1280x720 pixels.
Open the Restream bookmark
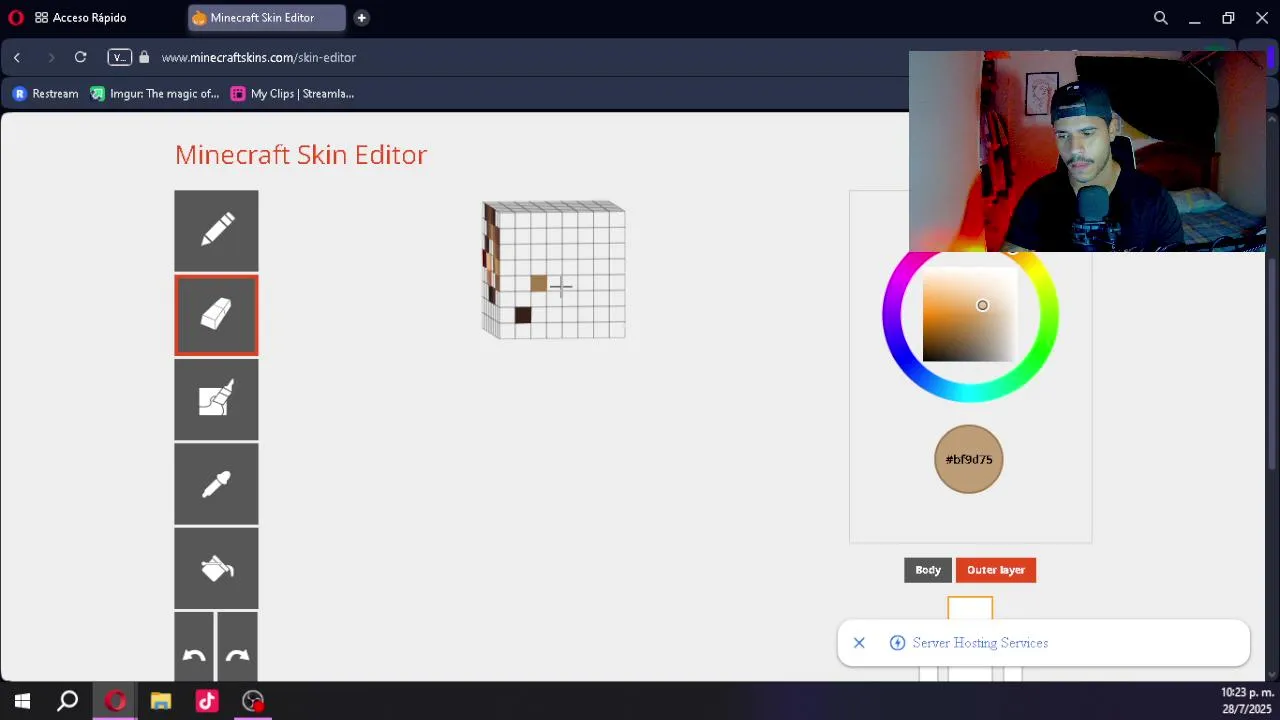[x=45, y=94]
